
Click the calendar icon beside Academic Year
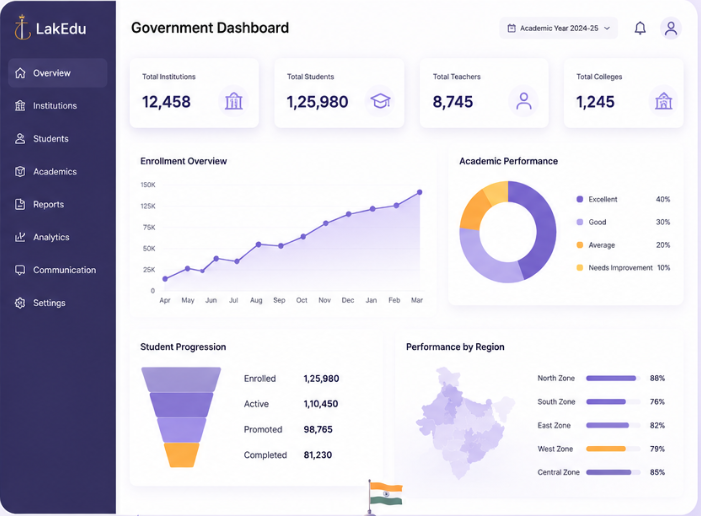click(511, 28)
